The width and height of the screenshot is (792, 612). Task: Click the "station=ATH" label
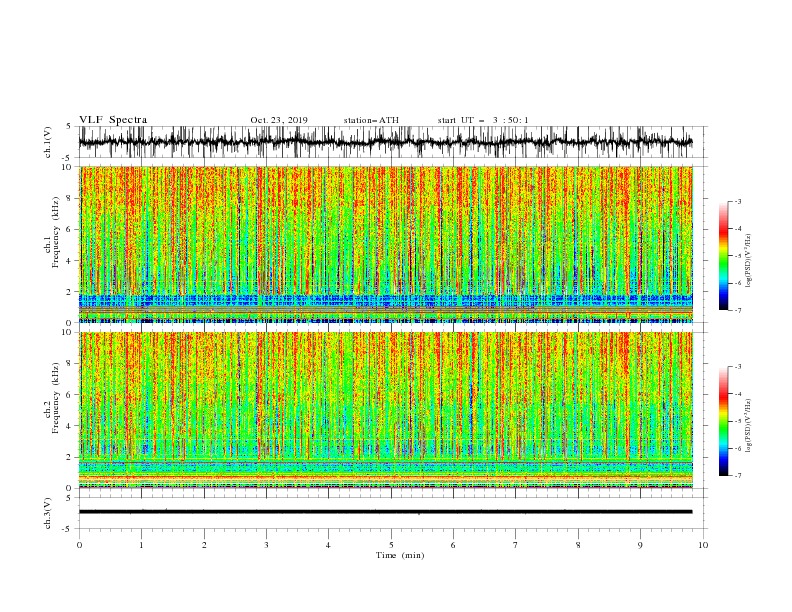tap(371, 120)
